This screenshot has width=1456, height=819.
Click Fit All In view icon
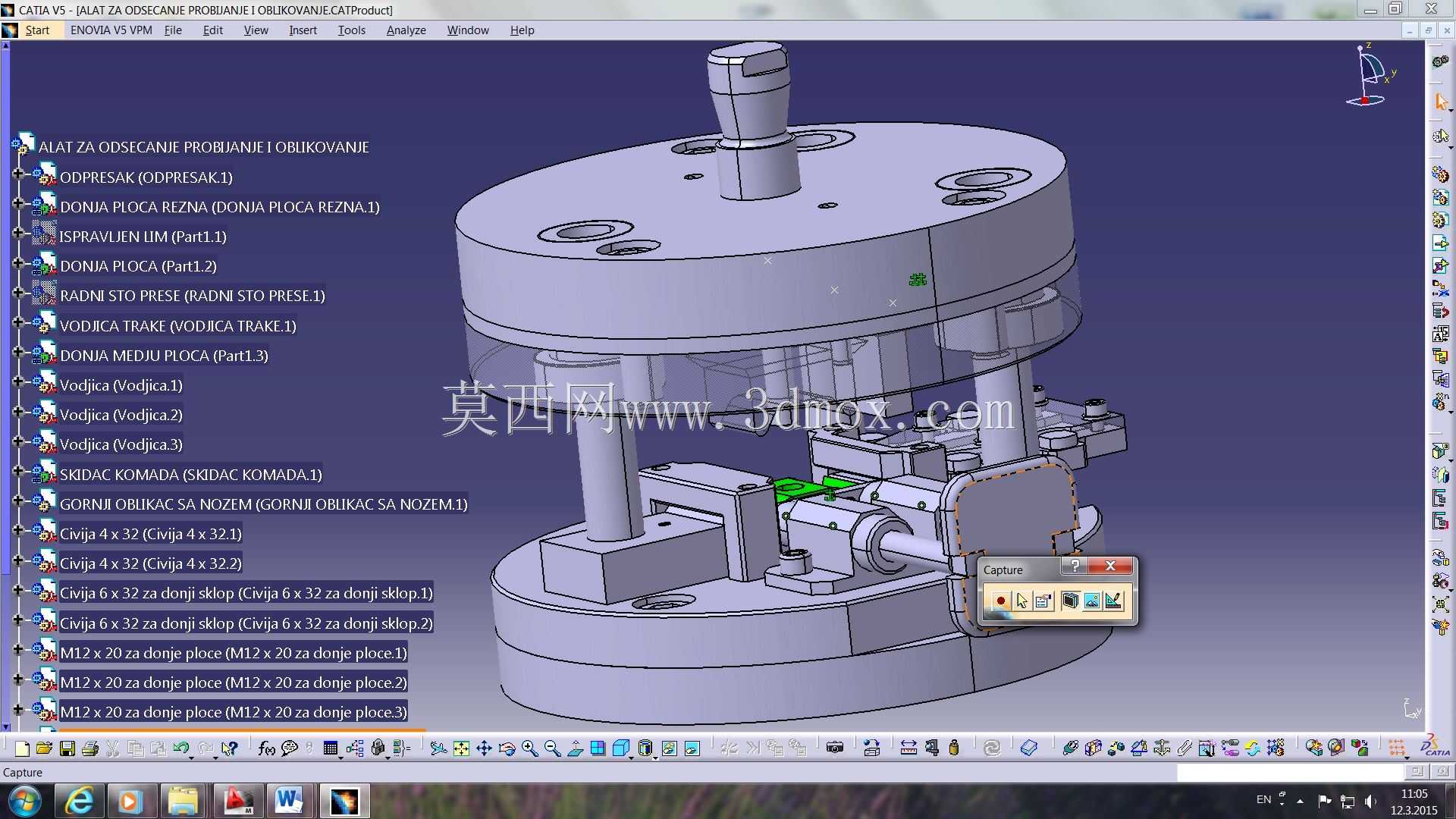click(x=461, y=748)
